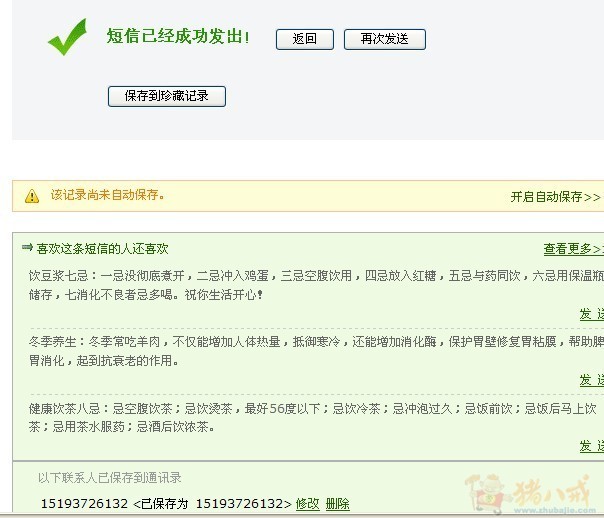Click the green success checkmark icon

point(67,37)
